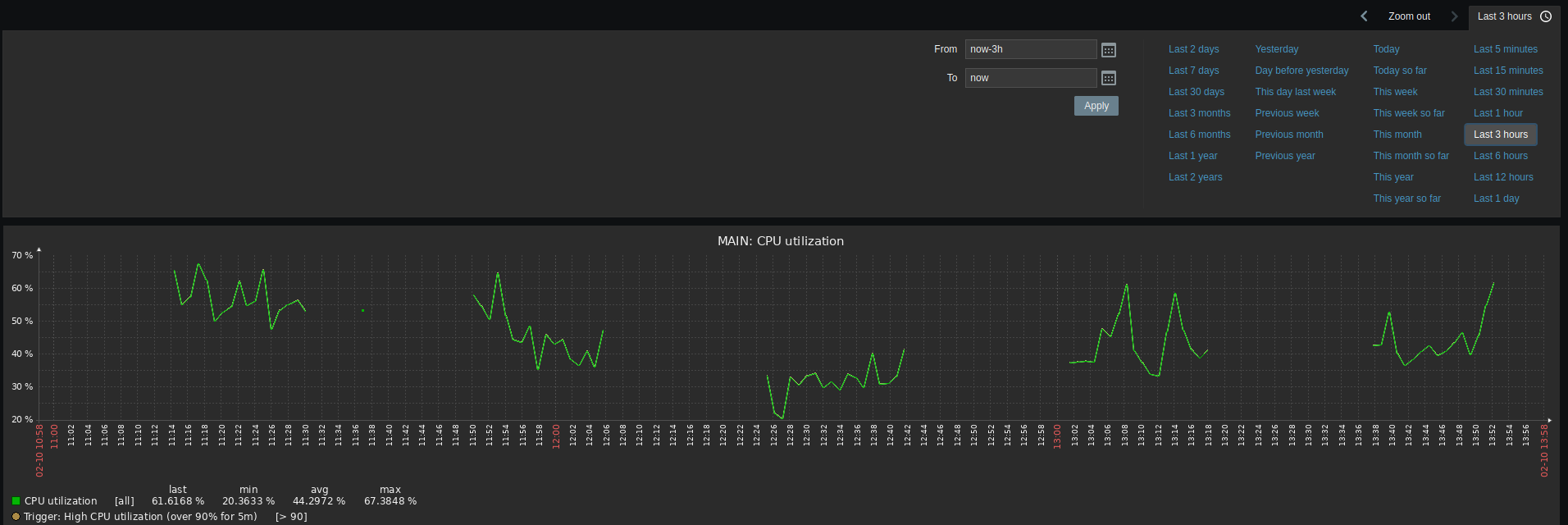Select the Last 2 days range

click(x=1193, y=49)
